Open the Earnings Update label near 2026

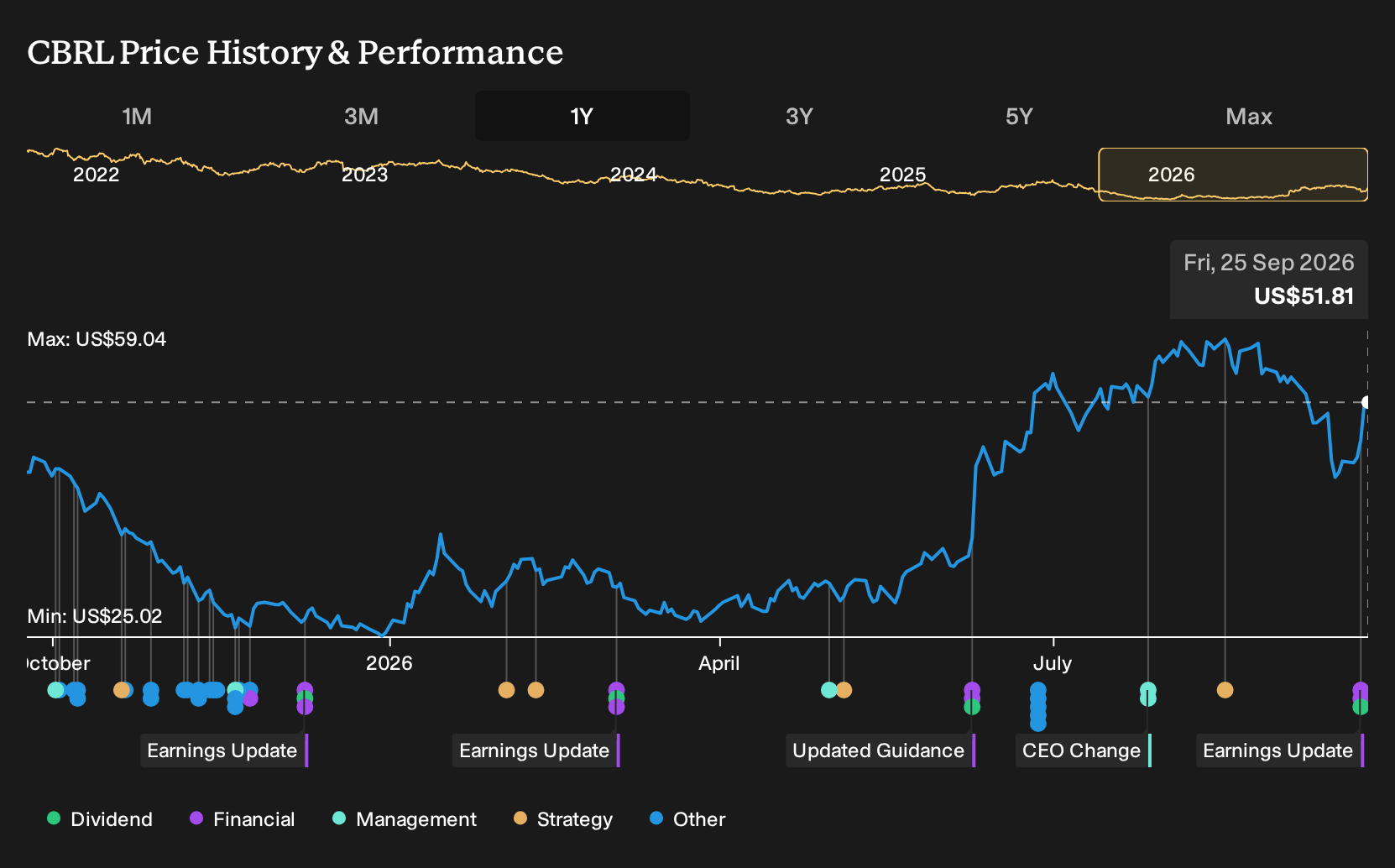224,750
